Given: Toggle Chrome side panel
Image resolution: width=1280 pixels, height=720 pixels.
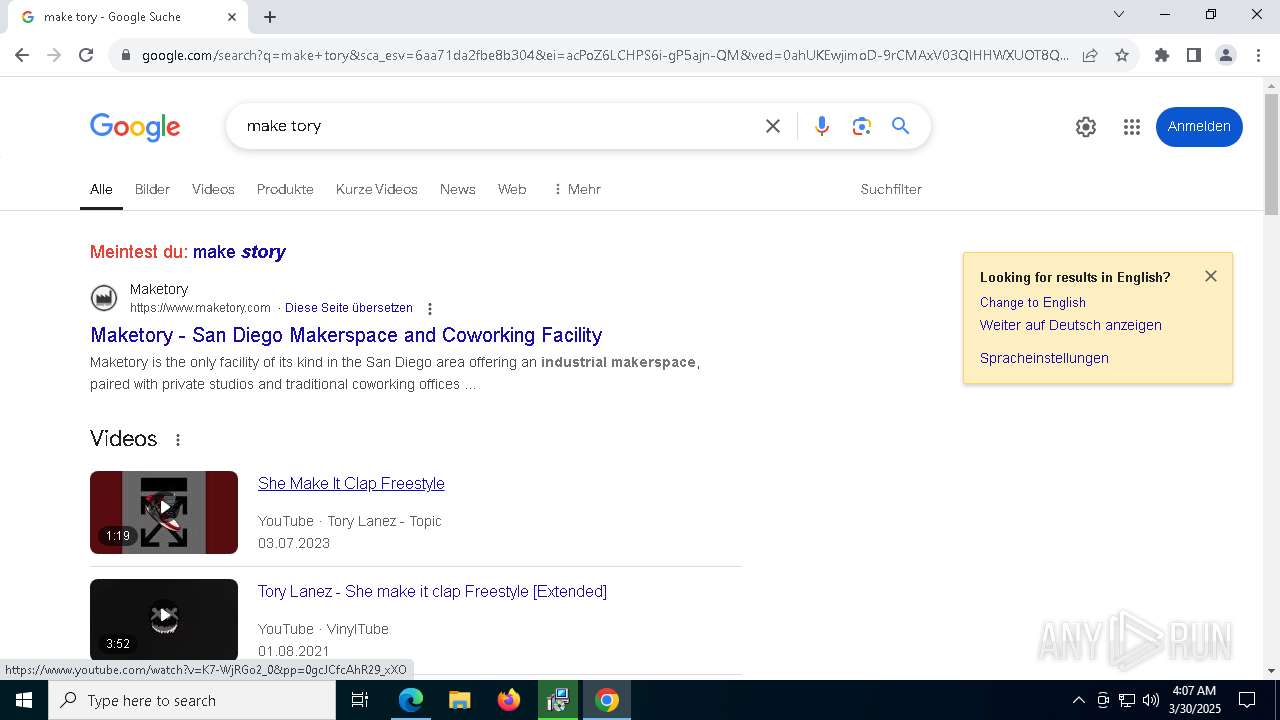Looking at the screenshot, I should coord(1194,55).
